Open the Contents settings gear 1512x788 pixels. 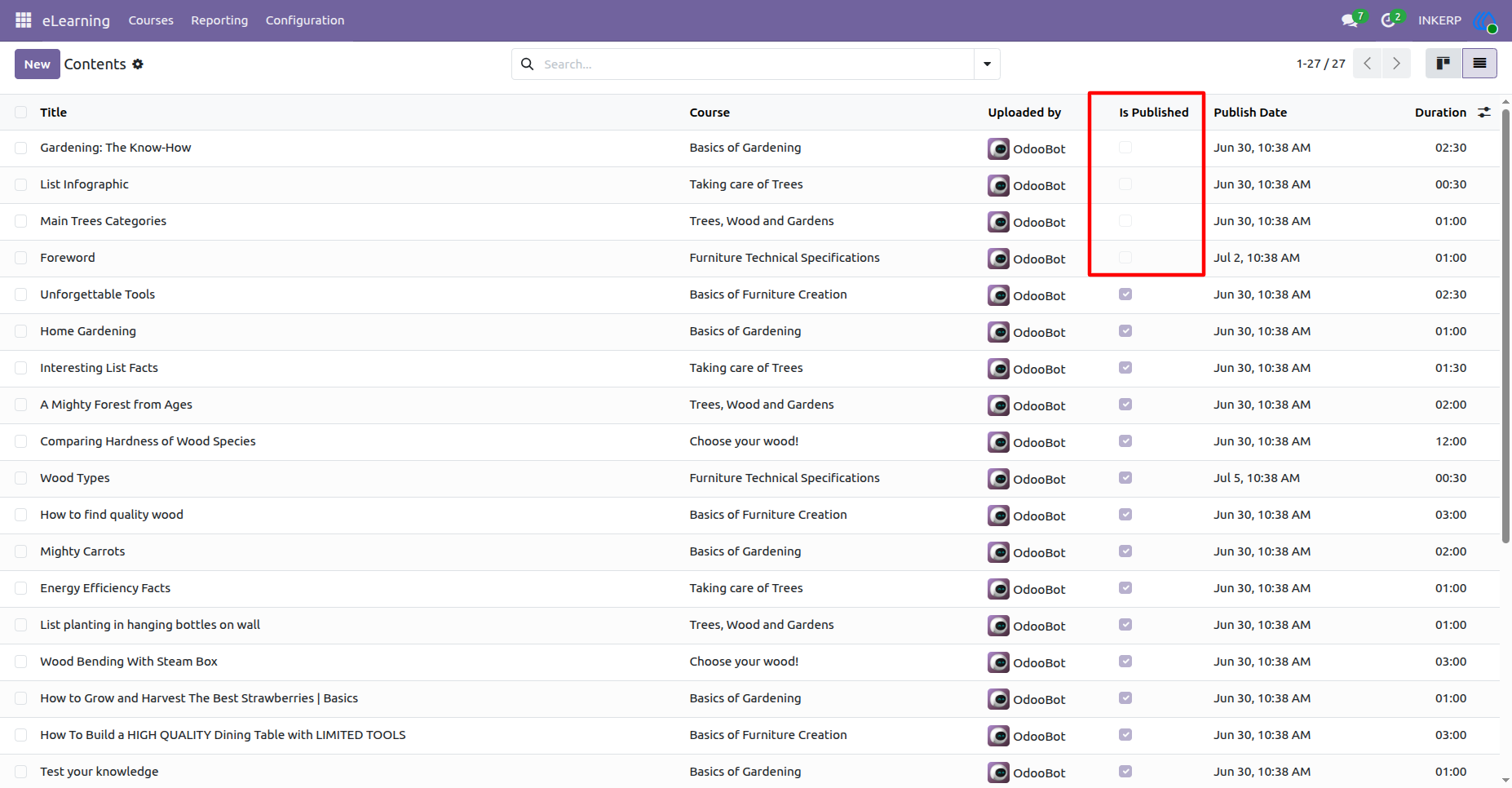(x=138, y=64)
